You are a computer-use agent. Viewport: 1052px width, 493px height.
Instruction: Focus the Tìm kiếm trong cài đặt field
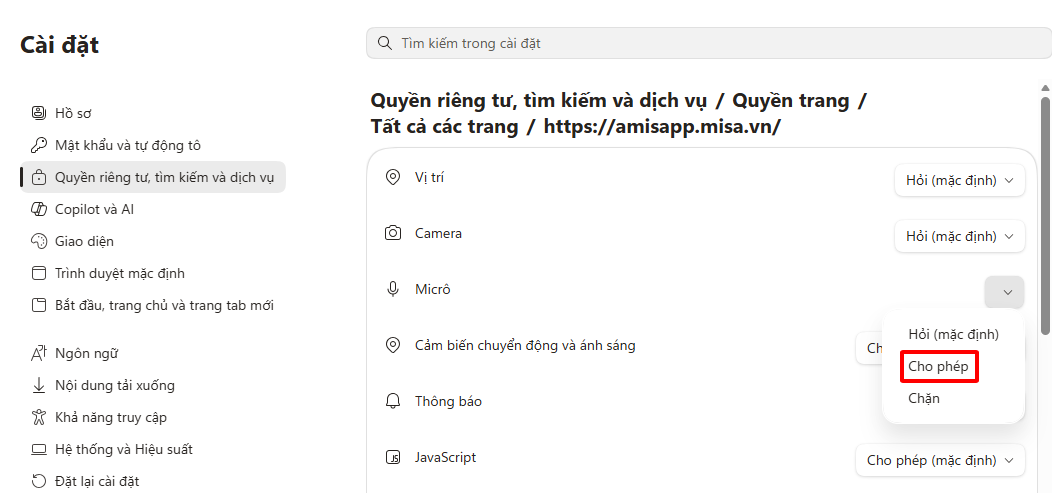[708, 43]
